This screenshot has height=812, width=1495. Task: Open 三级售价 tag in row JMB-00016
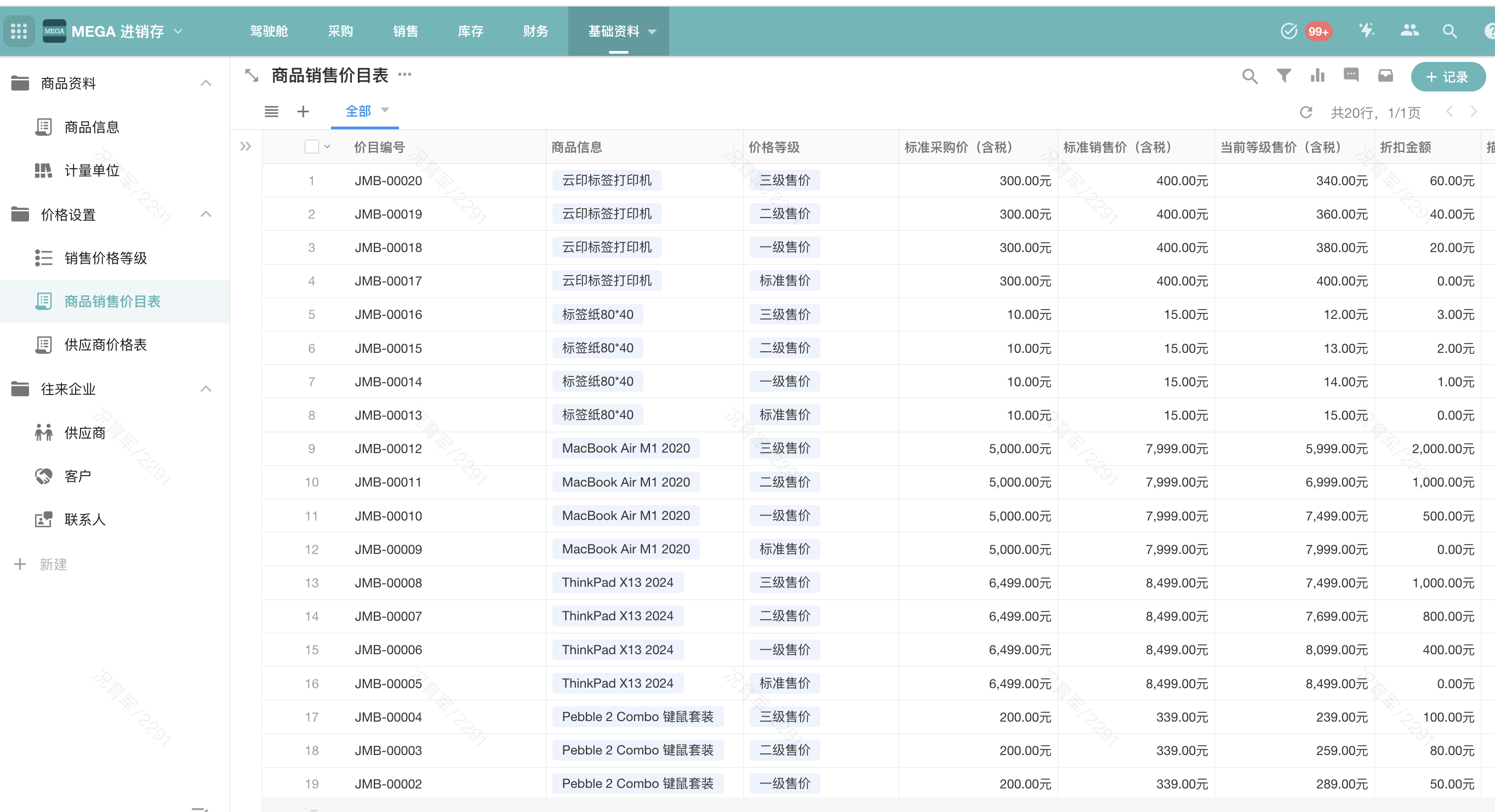click(785, 314)
